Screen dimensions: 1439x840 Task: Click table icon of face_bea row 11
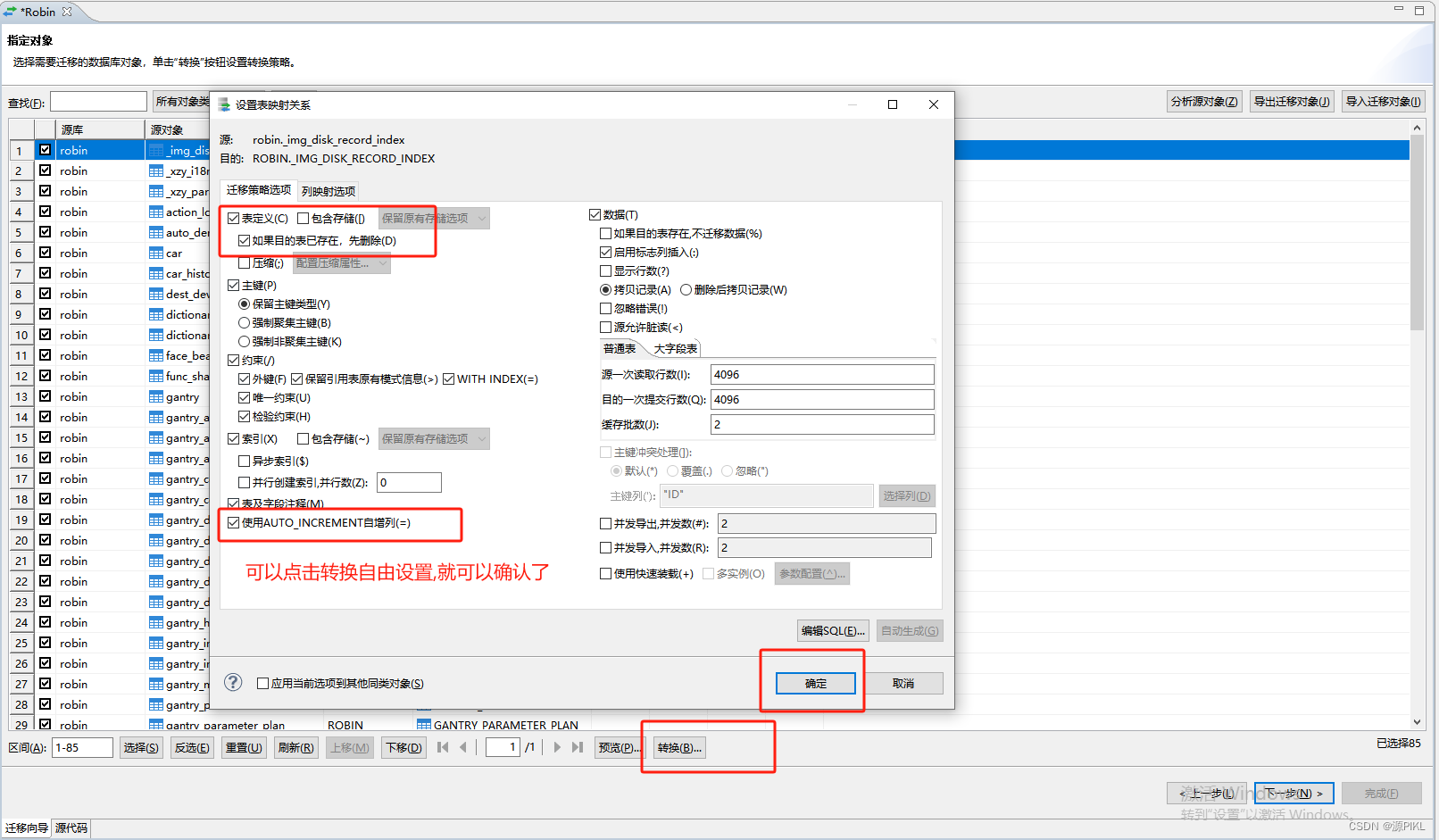[156, 355]
